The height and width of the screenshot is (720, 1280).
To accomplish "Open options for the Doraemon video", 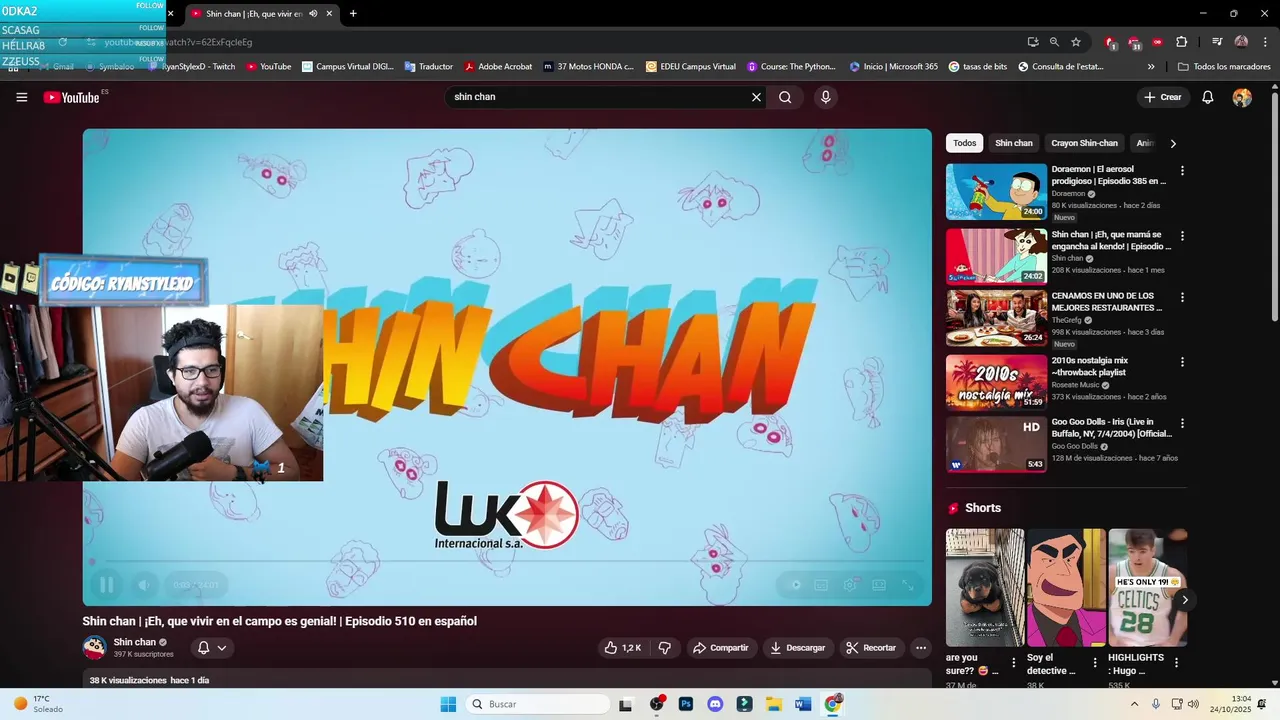I will click(x=1182, y=171).
